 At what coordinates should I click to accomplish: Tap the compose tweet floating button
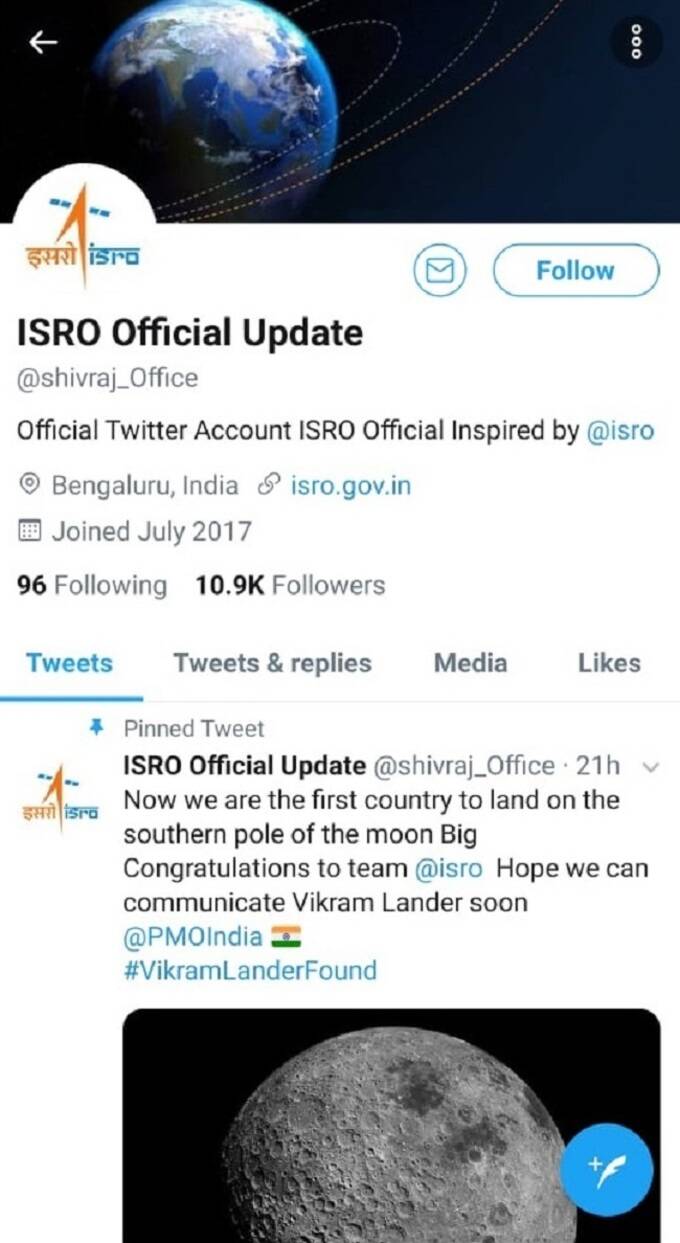[x=606, y=1169]
